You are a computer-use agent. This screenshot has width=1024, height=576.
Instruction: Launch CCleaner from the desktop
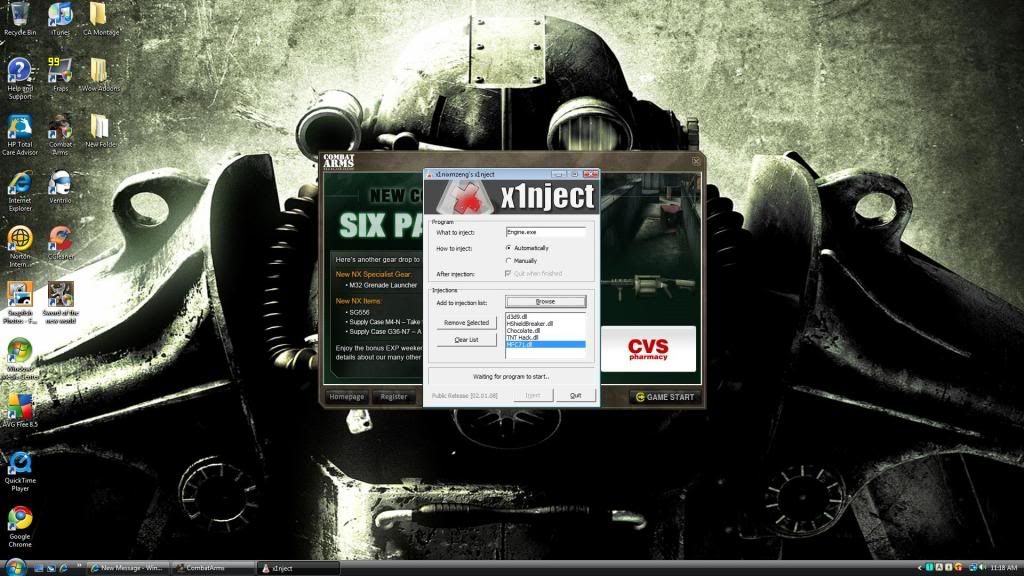click(60, 244)
